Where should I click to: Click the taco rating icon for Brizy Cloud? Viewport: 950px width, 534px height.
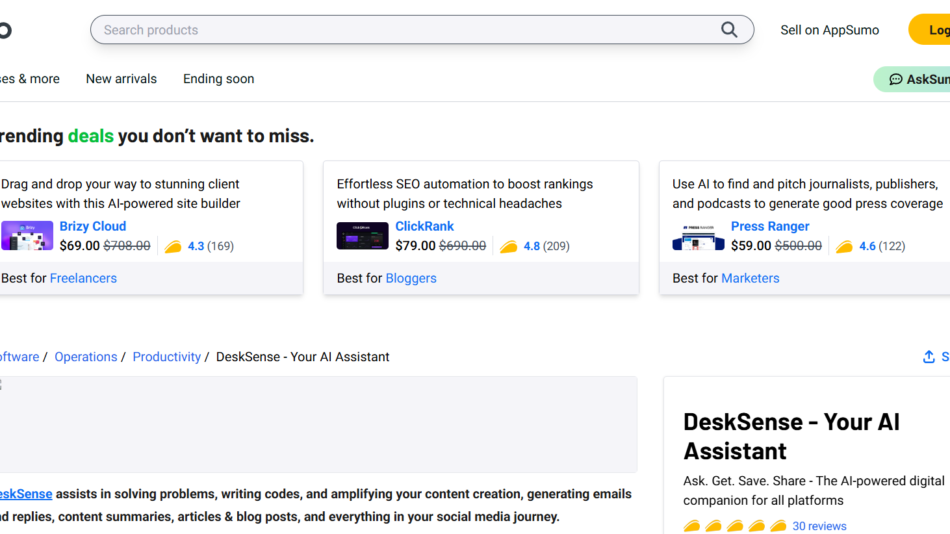pos(173,246)
